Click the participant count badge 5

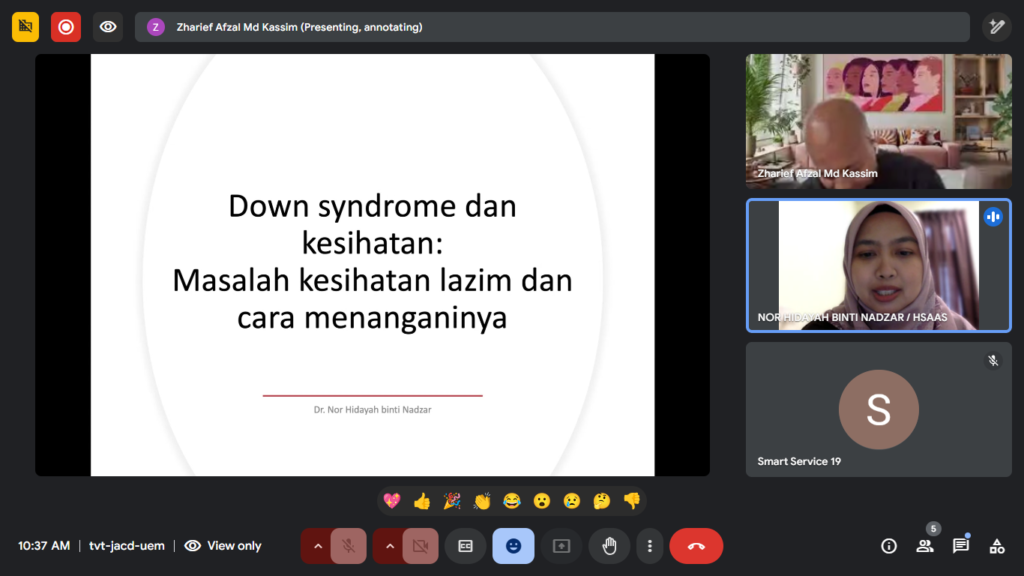click(x=933, y=528)
